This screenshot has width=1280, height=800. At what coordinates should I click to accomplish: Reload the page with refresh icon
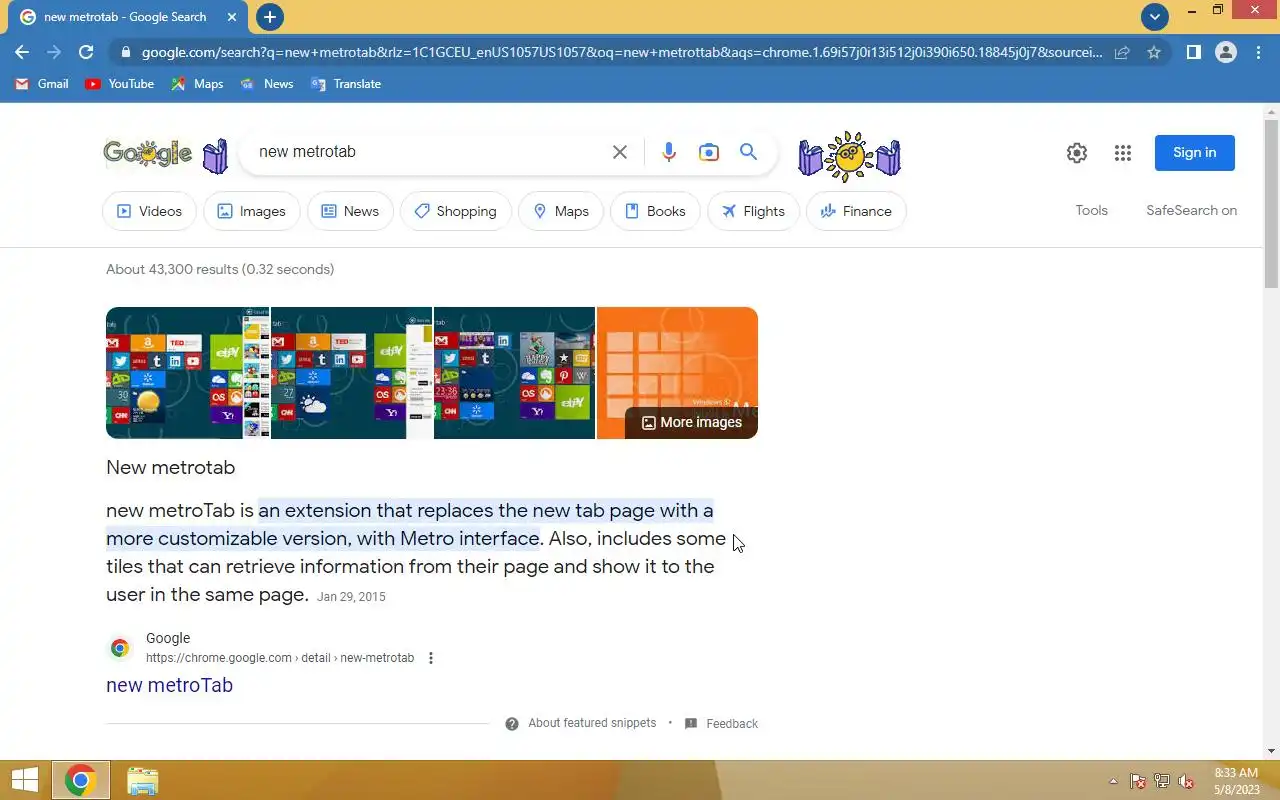point(86,52)
